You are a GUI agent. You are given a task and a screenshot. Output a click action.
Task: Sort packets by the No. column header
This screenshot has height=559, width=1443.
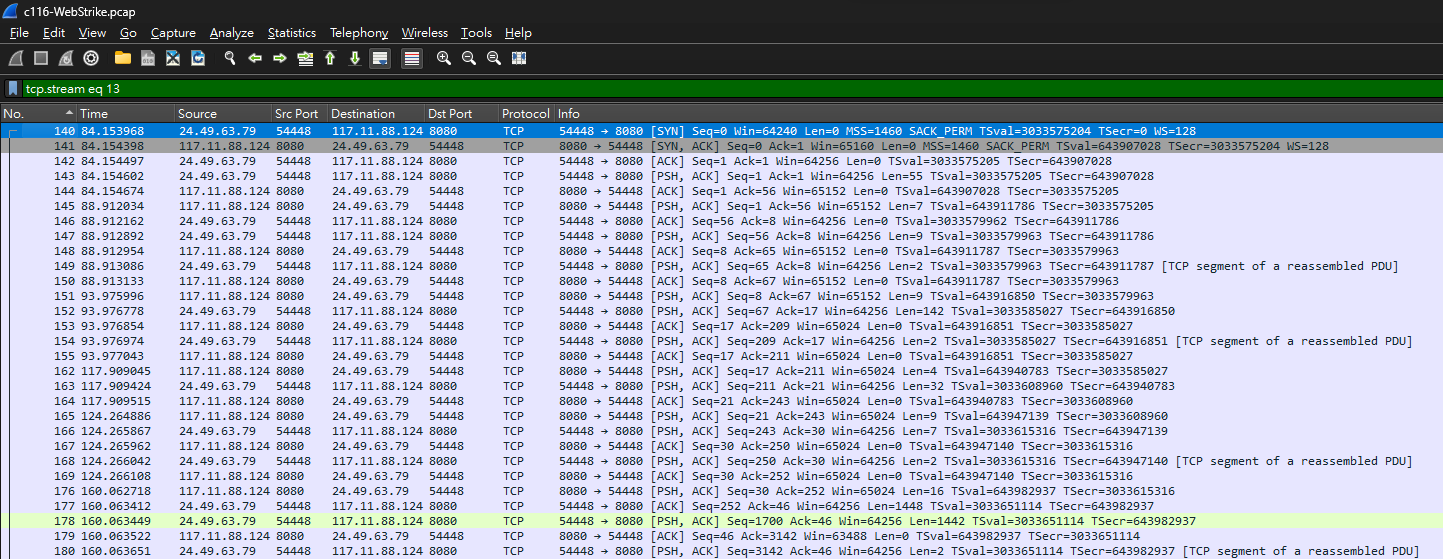[x=39, y=114]
